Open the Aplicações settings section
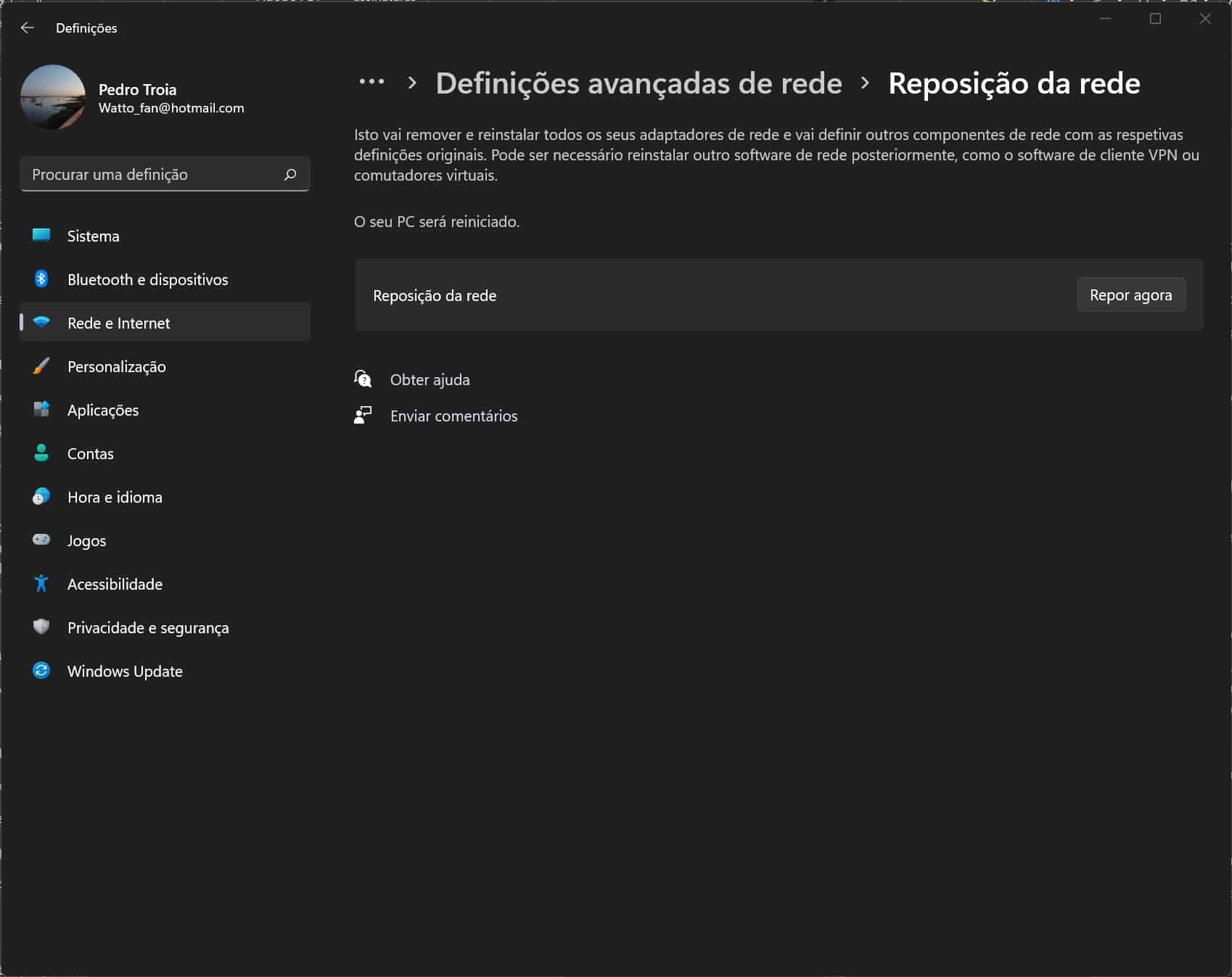1232x977 pixels. pos(103,410)
